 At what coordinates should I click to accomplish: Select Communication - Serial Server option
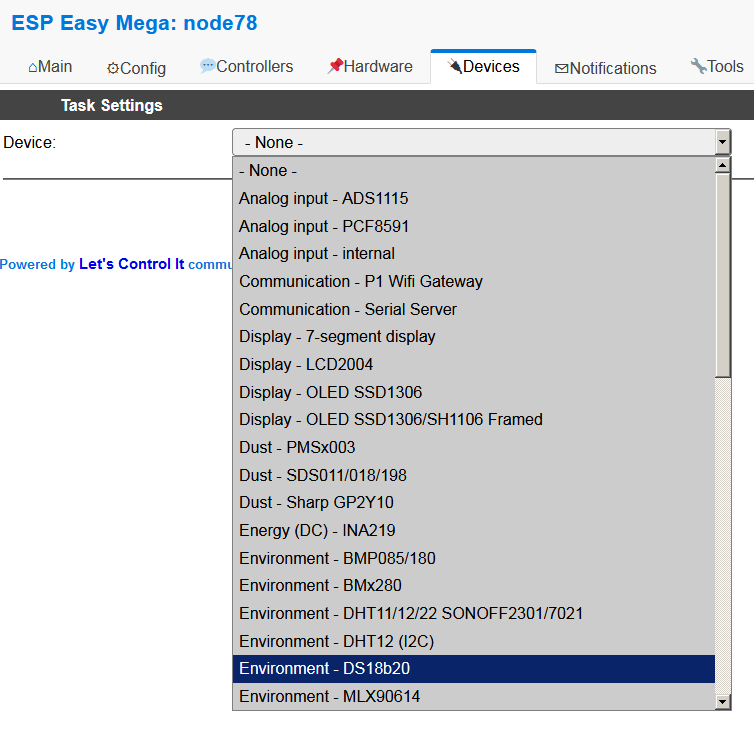[473, 309]
